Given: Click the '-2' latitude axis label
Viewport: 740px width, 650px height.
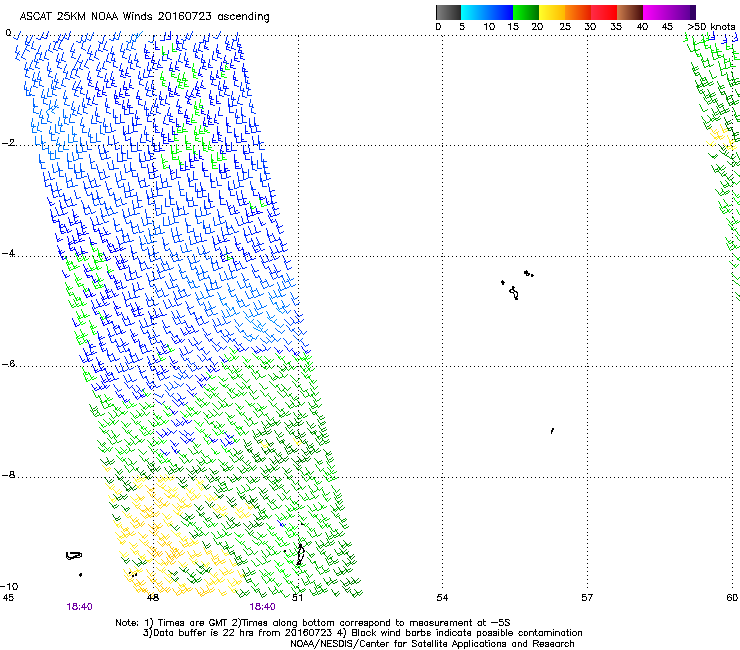Looking at the screenshot, I should tap(8, 143).
